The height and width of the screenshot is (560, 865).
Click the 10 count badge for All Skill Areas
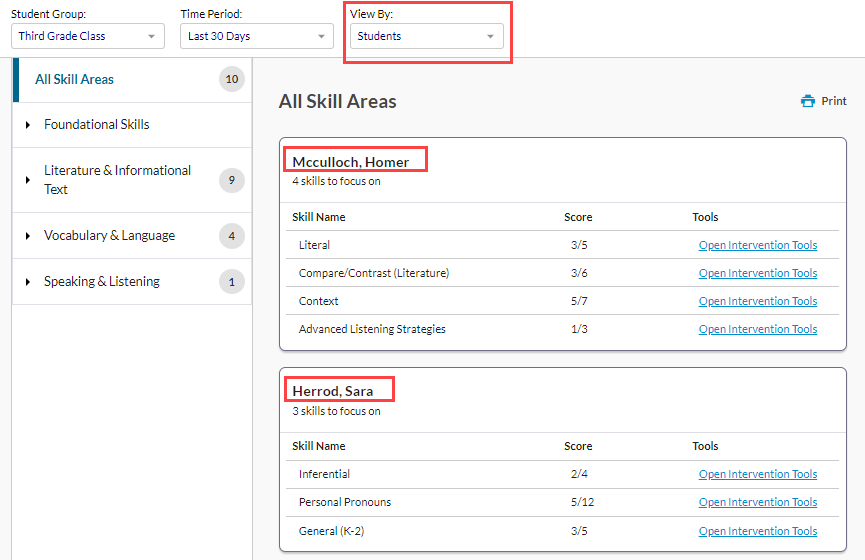pyautogui.click(x=232, y=79)
